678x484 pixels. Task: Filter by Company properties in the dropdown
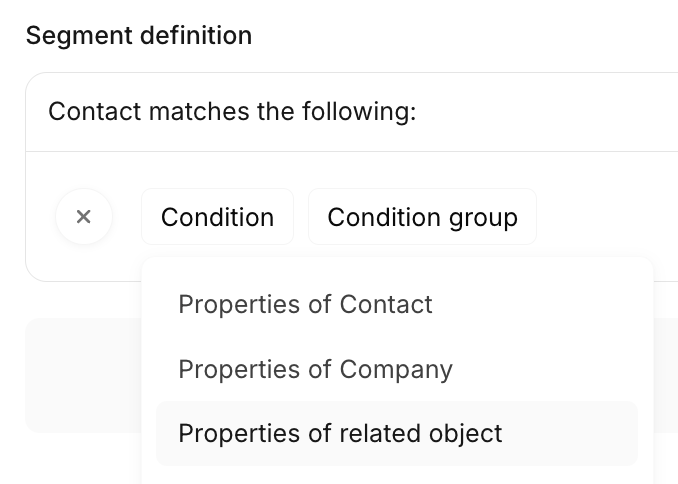(x=315, y=369)
